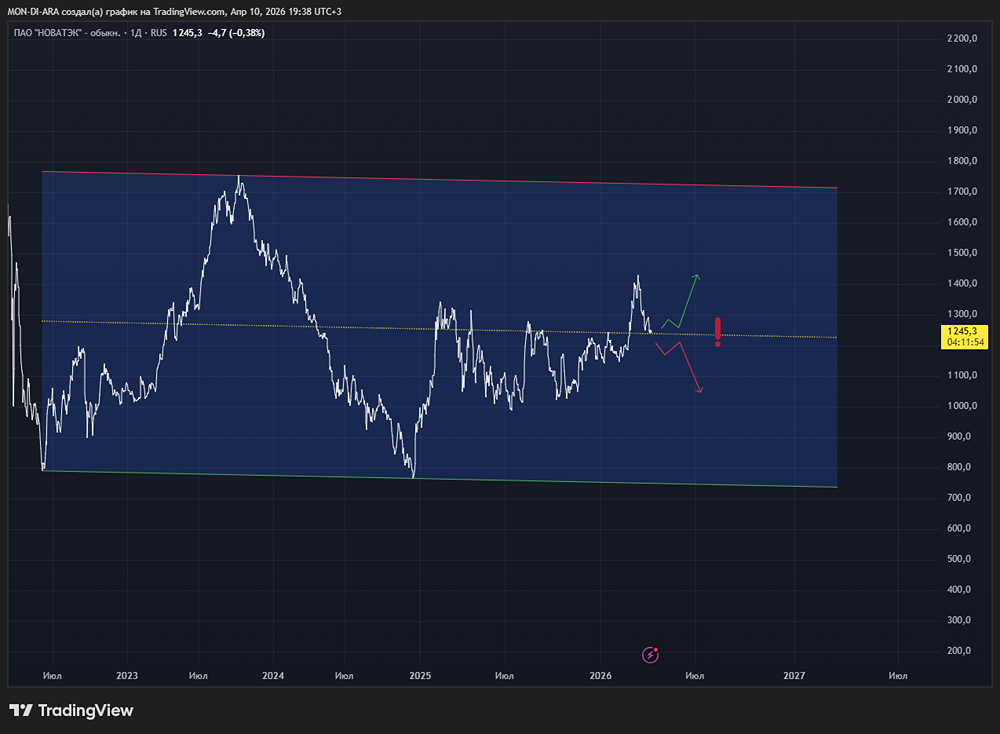The image size is (1000, 734).
Task: Click the 2026 time axis label
Action: pos(600,675)
